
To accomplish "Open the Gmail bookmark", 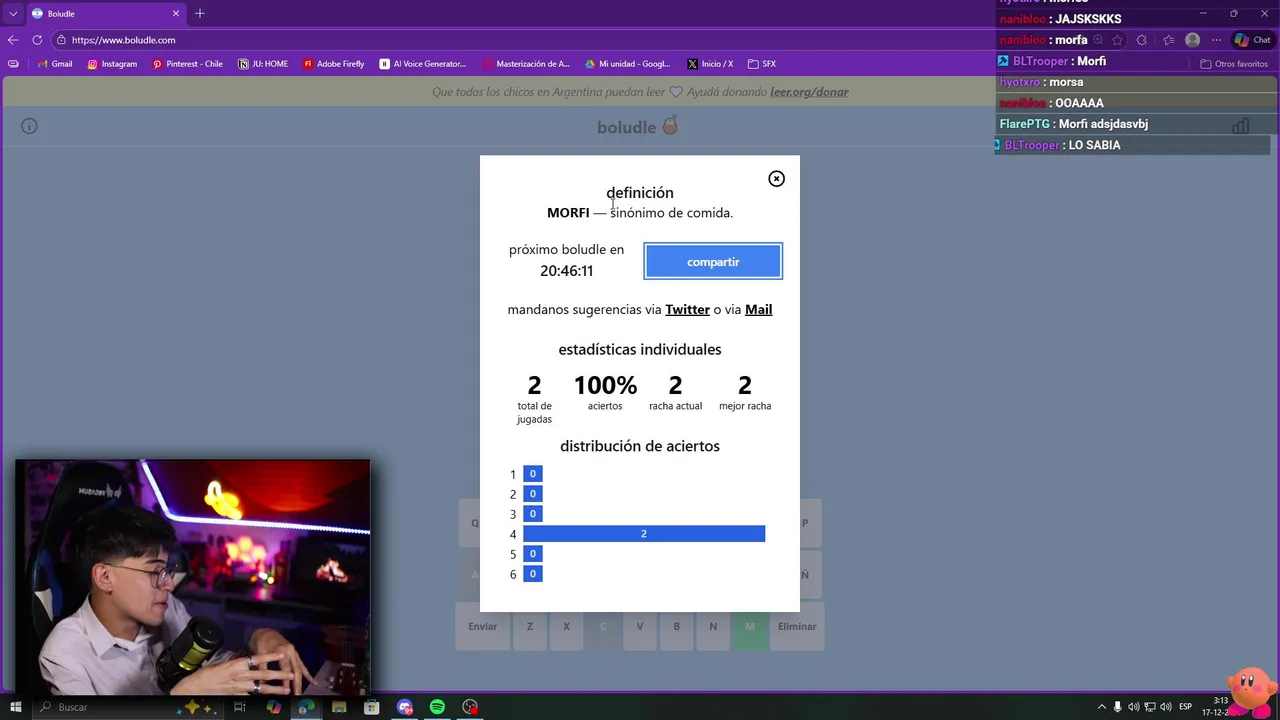I will pyautogui.click(x=54, y=64).
